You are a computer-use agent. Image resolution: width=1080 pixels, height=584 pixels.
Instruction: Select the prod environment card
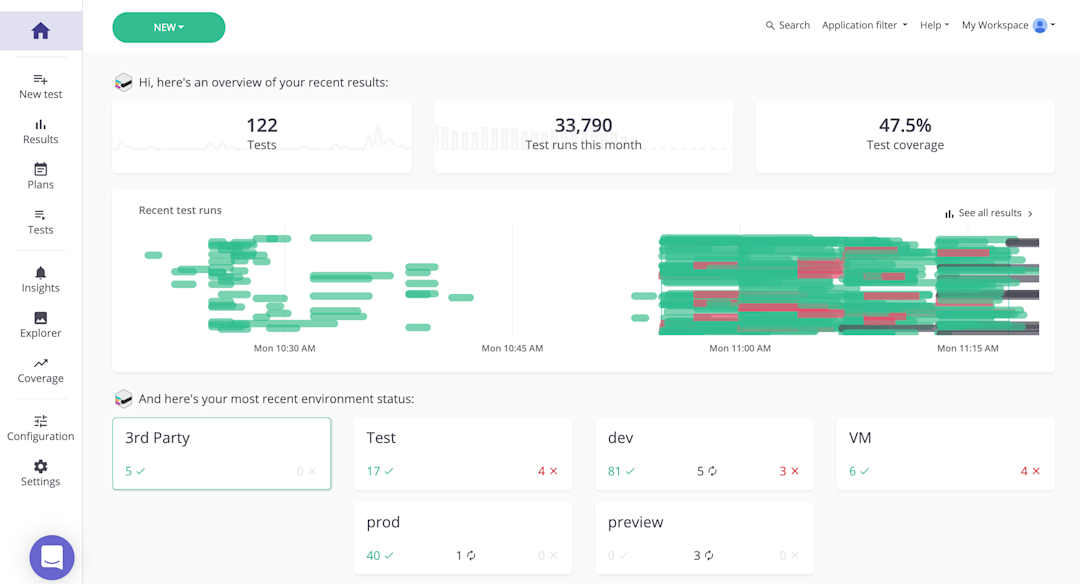pos(463,538)
